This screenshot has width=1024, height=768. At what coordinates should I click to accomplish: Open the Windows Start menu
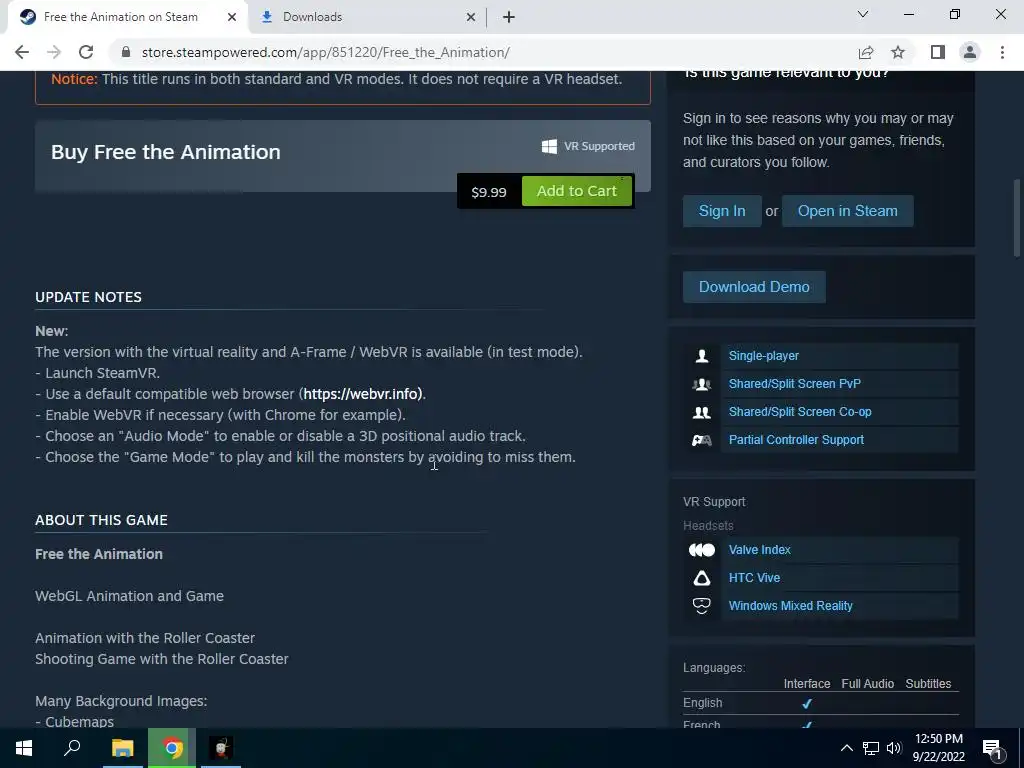24,748
